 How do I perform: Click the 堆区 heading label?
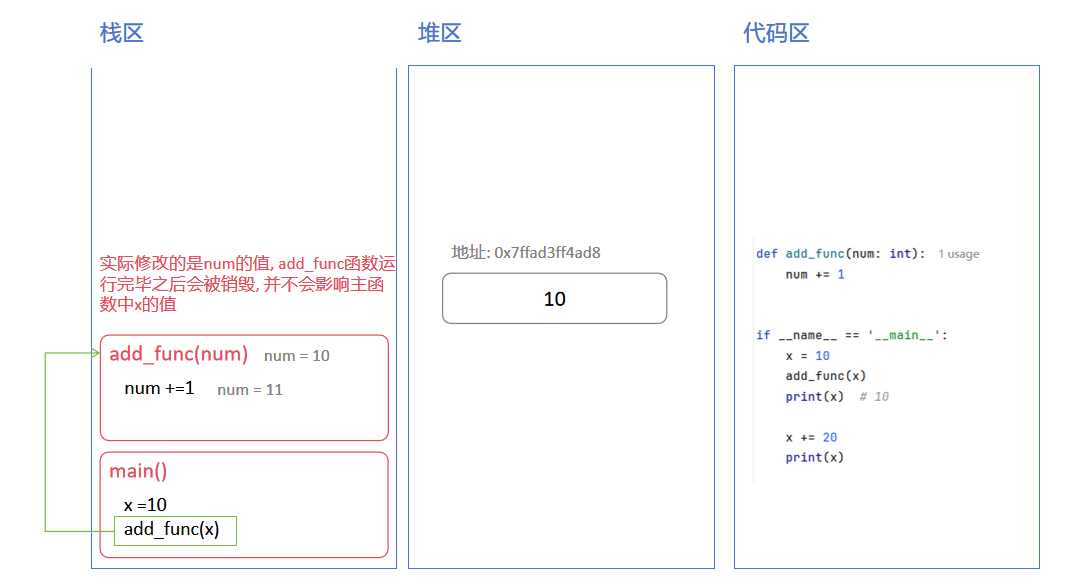pyautogui.click(x=439, y=33)
